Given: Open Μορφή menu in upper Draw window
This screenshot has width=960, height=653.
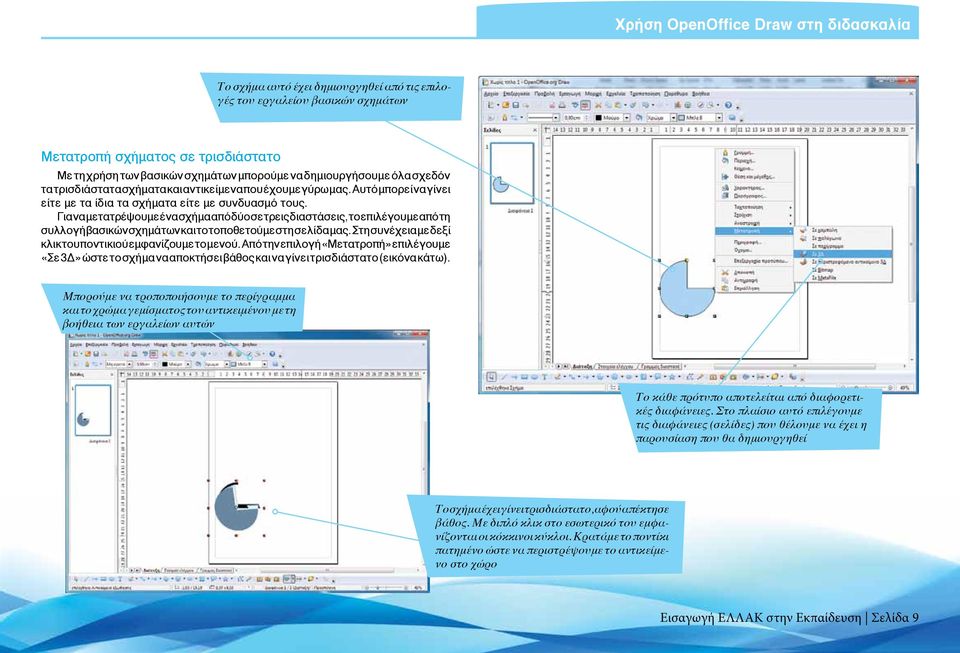Looking at the screenshot, I should [x=593, y=94].
